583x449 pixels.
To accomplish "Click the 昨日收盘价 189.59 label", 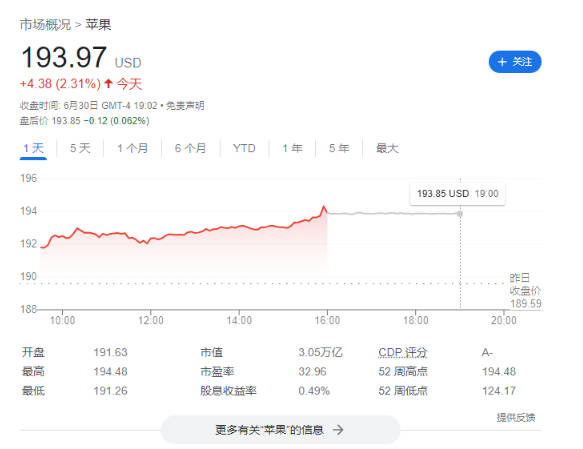I will coord(525,291).
